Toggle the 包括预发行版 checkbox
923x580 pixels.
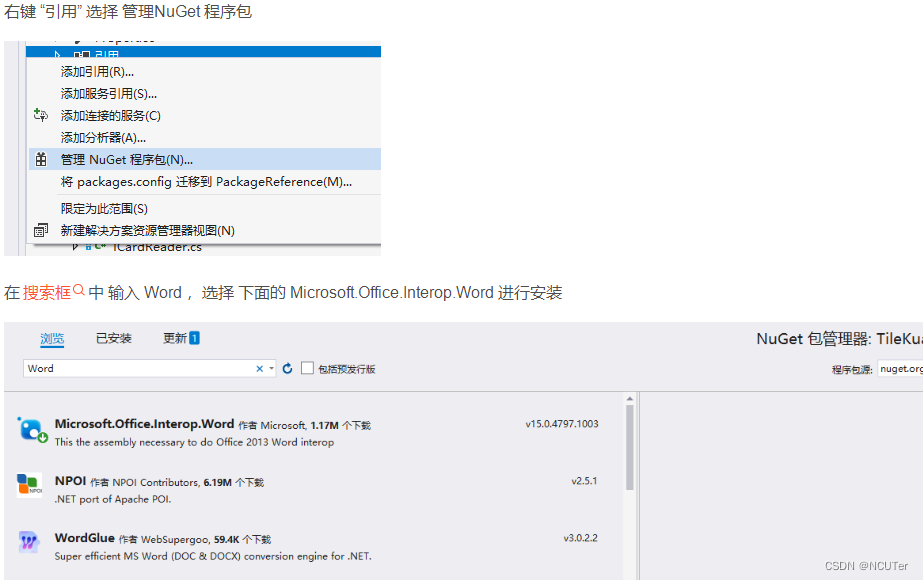pyautogui.click(x=307, y=368)
